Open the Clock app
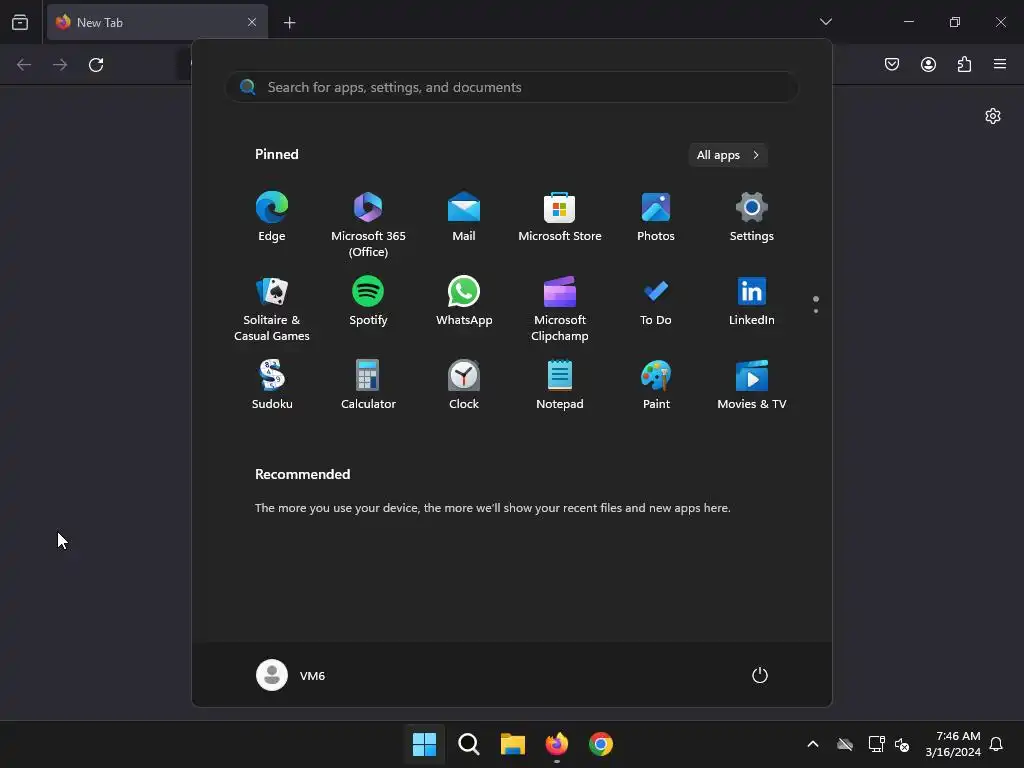This screenshot has width=1024, height=768. click(464, 385)
